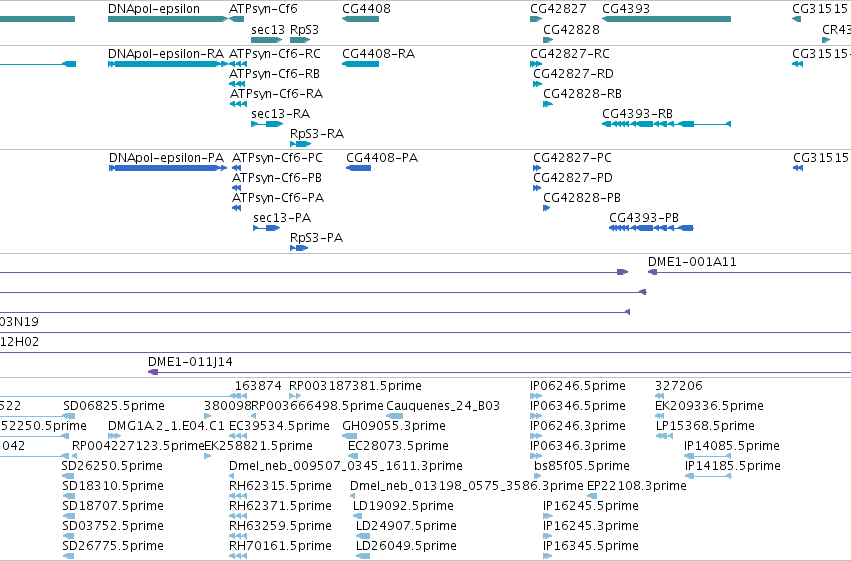Select EST RH62315.5prime

[238, 496]
